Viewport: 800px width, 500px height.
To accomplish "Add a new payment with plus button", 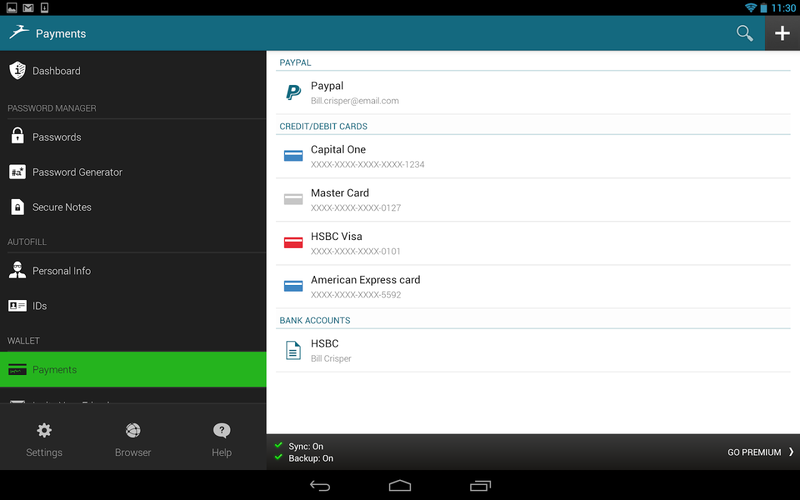I will click(x=782, y=34).
